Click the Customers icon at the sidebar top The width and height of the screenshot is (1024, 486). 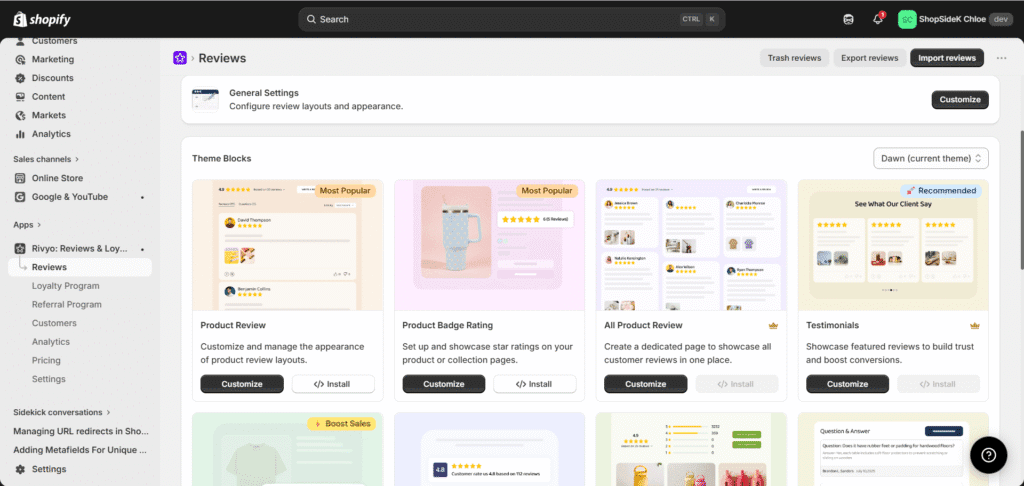click(20, 40)
